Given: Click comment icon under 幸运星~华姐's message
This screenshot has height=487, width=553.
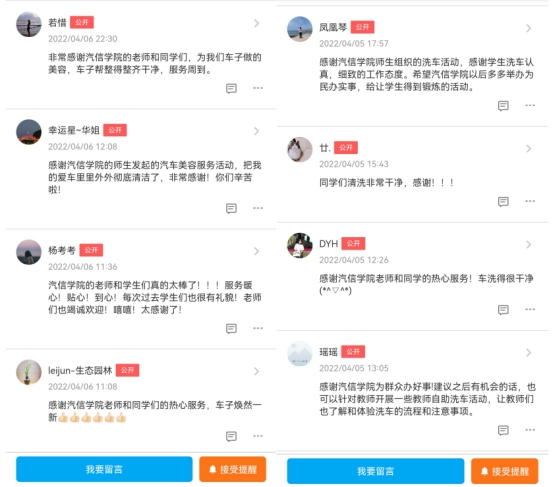Looking at the screenshot, I should 231,208.
